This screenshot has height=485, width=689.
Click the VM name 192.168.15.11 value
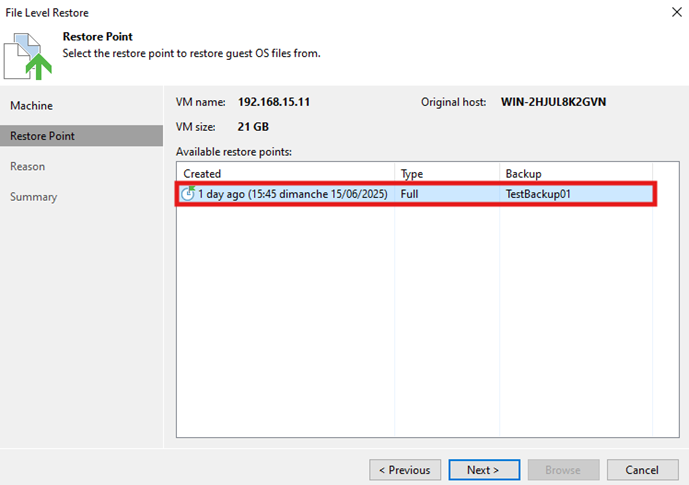pyautogui.click(x=272, y=102)
